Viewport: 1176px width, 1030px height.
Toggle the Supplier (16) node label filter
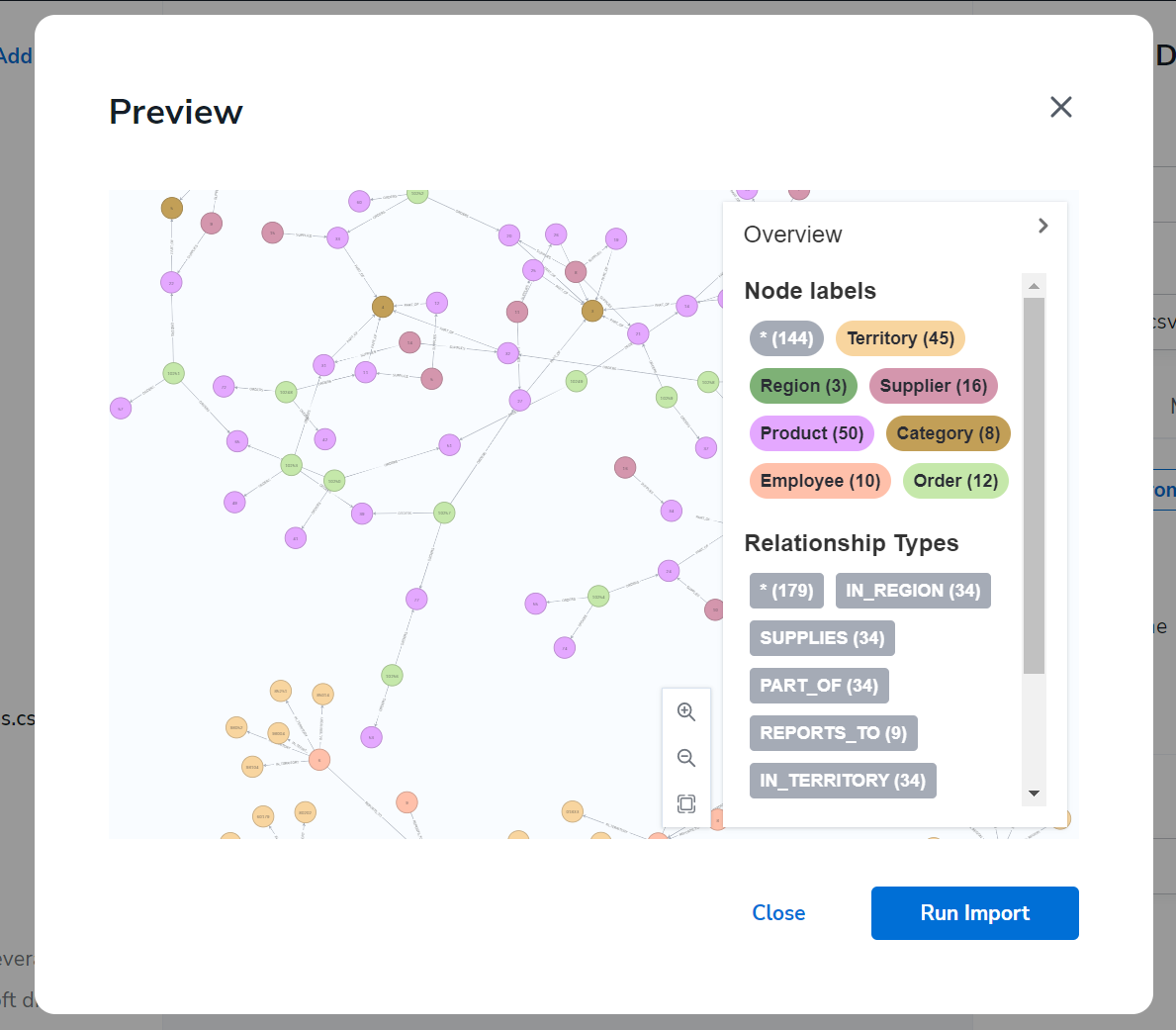933,386
